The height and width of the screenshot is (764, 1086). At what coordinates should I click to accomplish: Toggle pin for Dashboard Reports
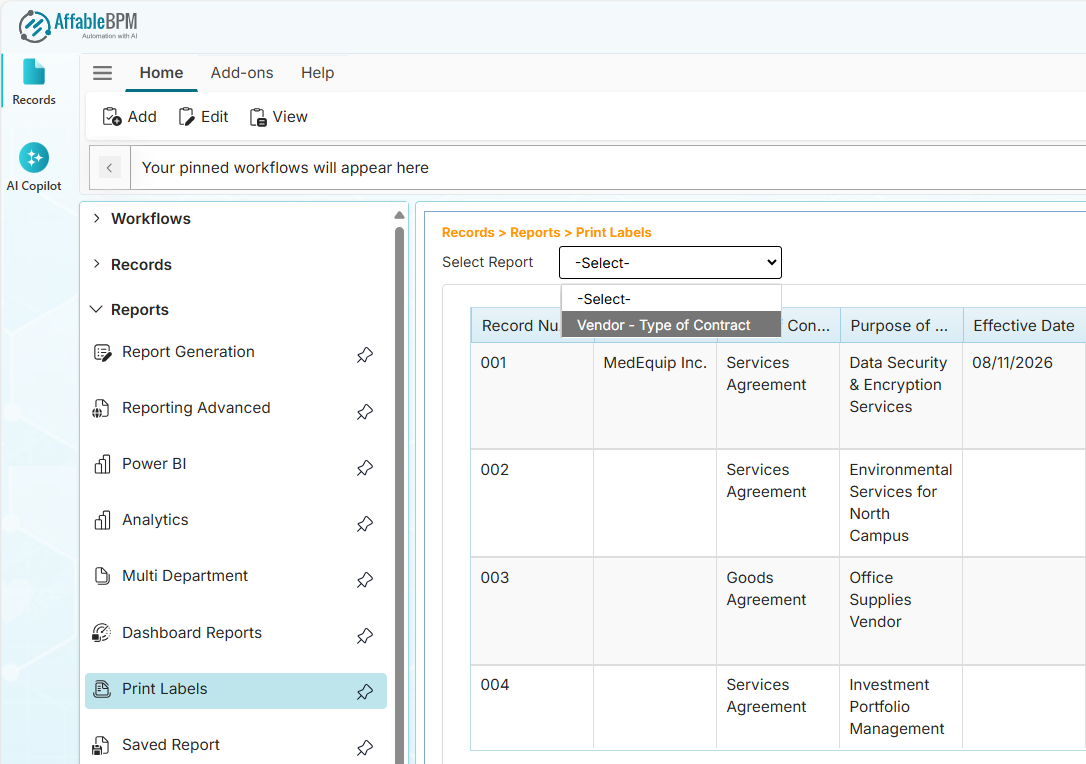tap(365, 635)
